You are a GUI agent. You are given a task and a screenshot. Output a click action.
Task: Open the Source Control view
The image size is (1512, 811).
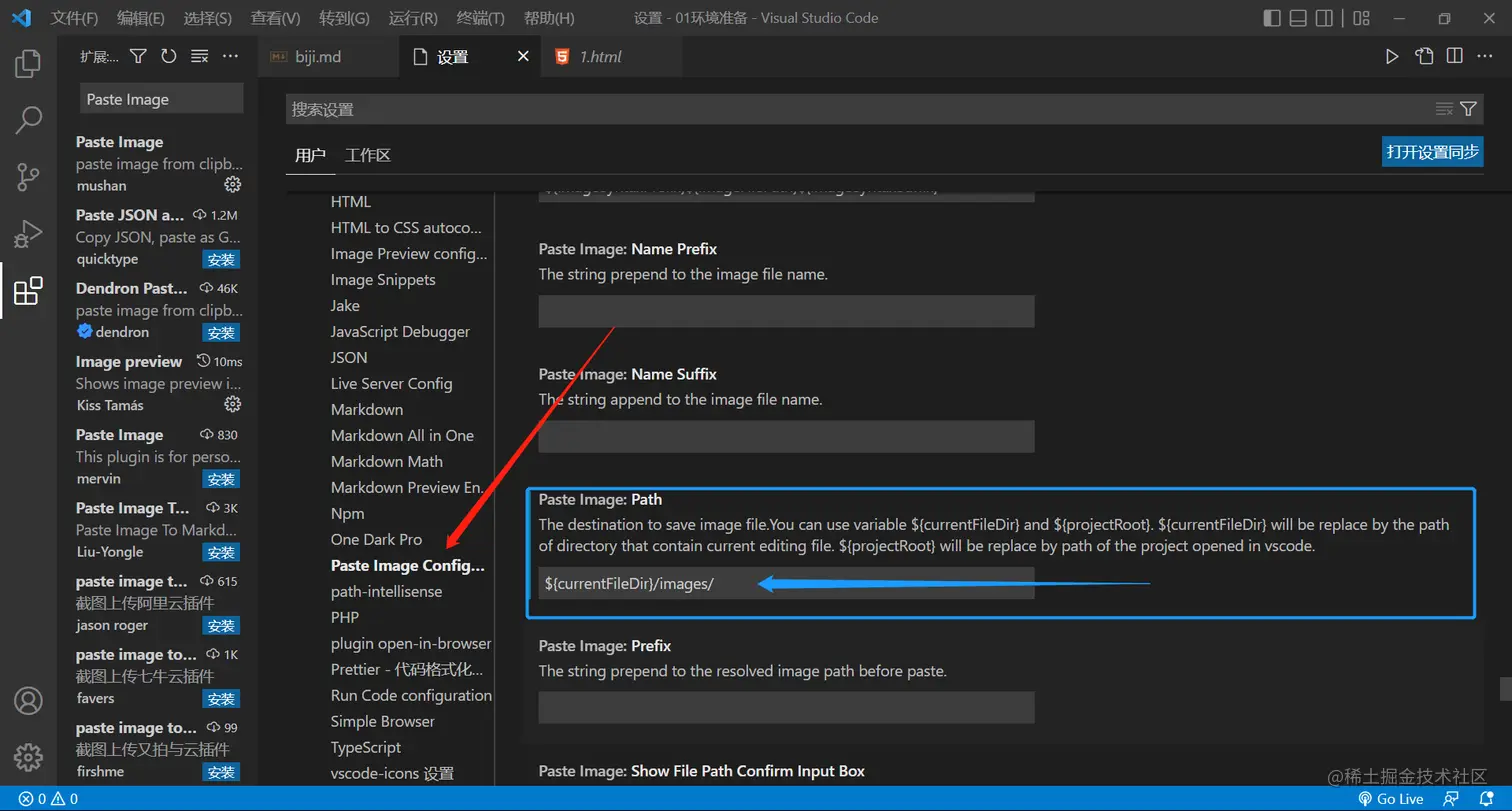point(28,178)
